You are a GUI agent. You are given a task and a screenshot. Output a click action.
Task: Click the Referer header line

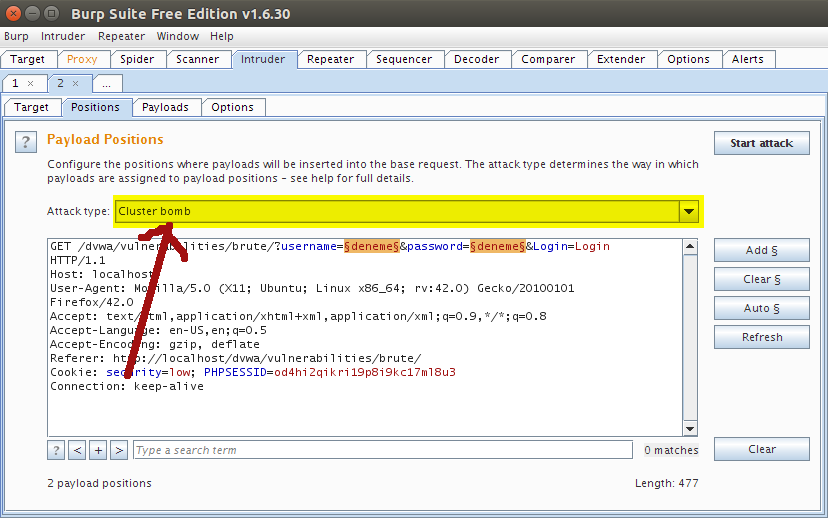coord(236,359)
